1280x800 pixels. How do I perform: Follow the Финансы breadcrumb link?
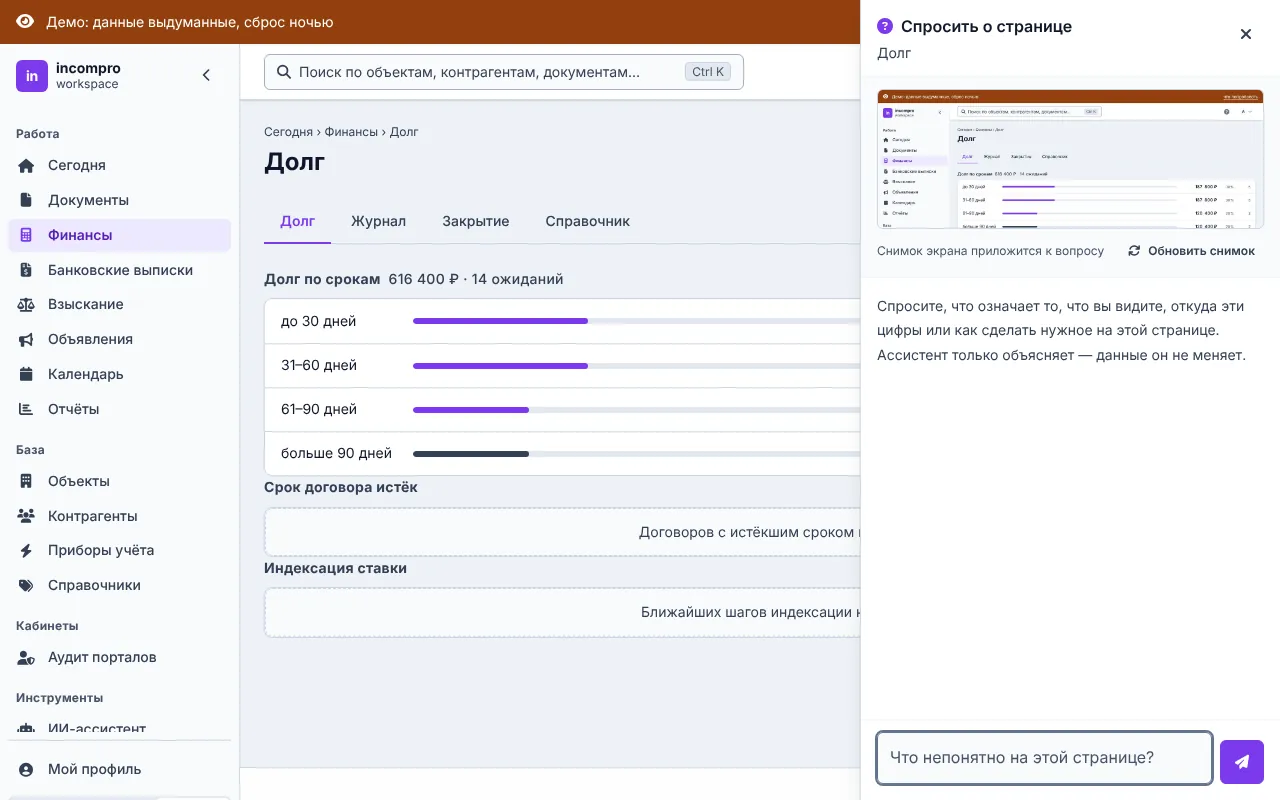[351, 132]
